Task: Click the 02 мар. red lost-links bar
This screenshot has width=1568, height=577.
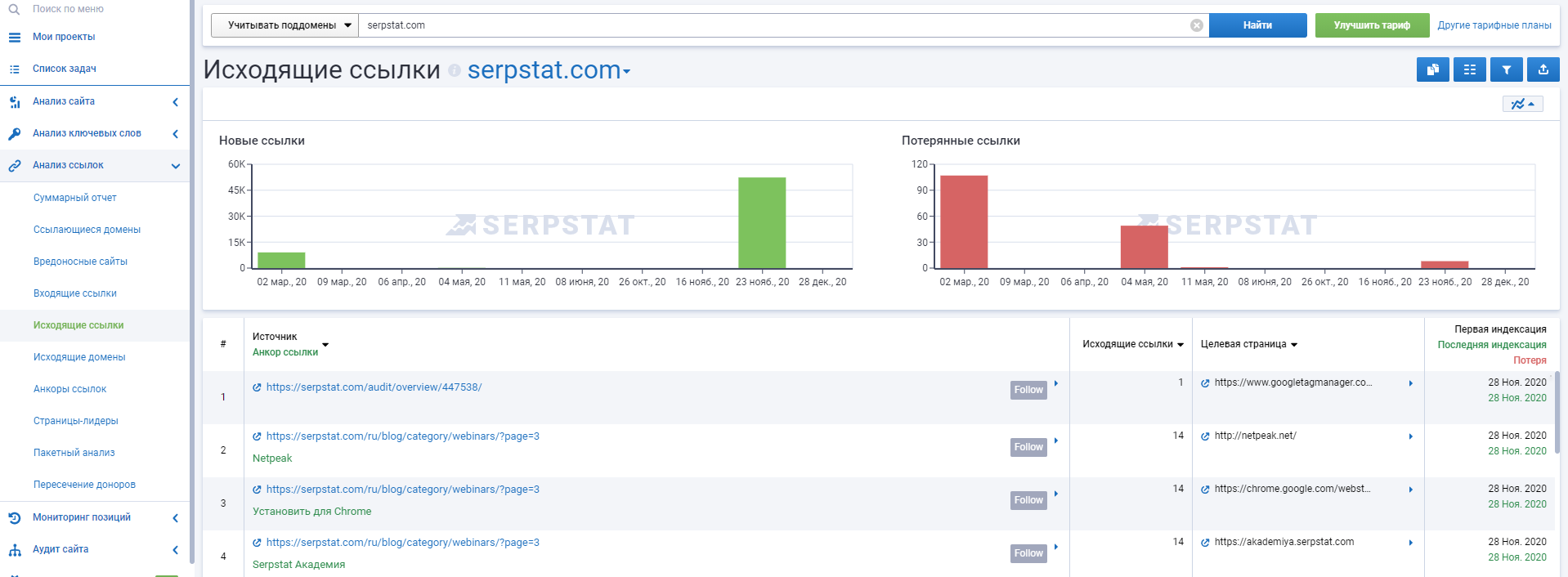Action: 964,221
